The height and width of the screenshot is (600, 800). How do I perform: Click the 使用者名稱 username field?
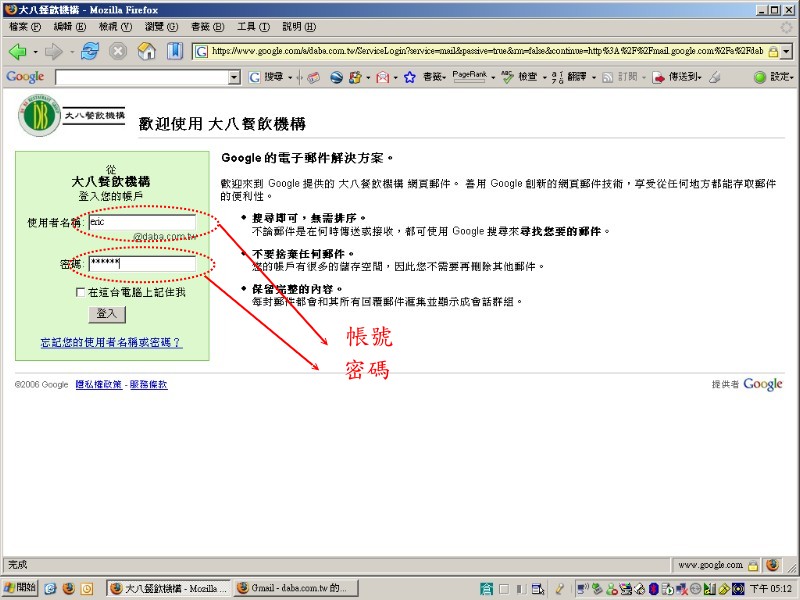click(142, 222)
